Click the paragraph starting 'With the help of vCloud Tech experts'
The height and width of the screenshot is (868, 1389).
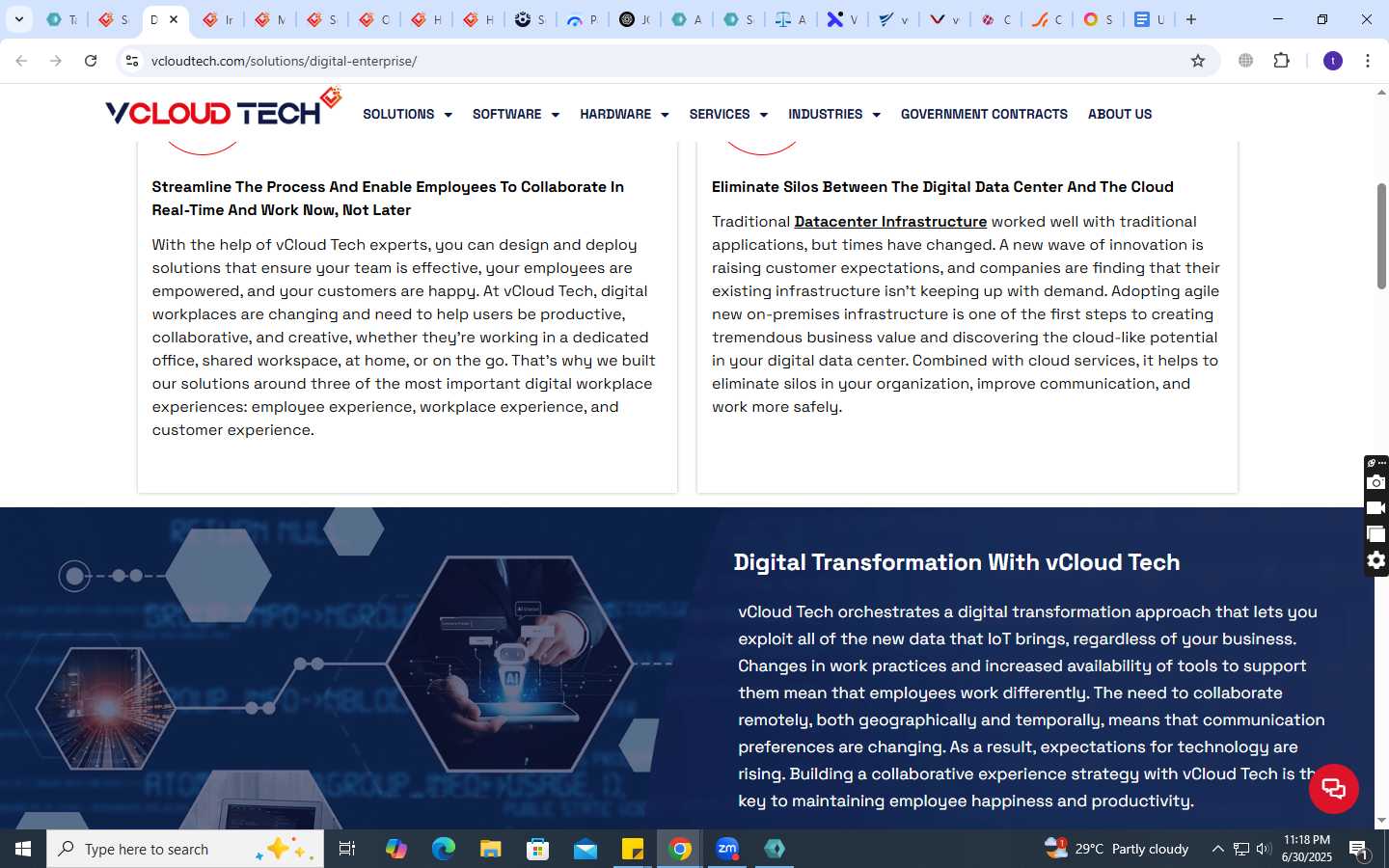click(x=403, y=338)
